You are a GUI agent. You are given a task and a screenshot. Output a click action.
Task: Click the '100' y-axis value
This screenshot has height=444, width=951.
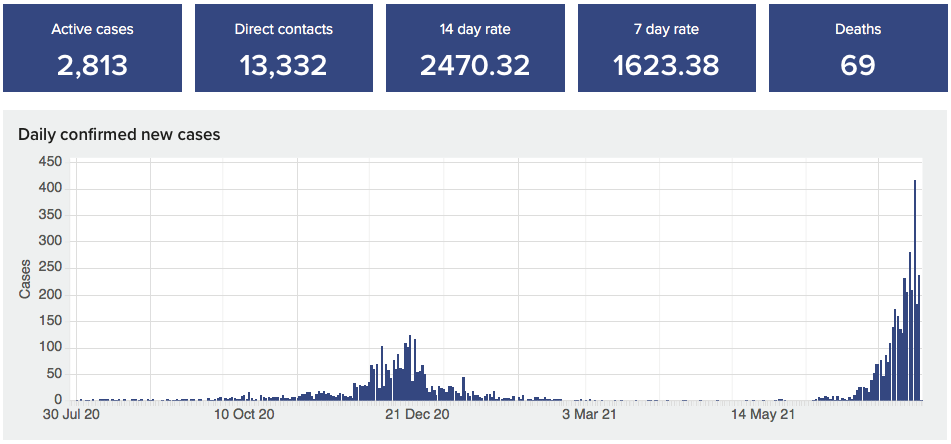click(x=50, y=348)
